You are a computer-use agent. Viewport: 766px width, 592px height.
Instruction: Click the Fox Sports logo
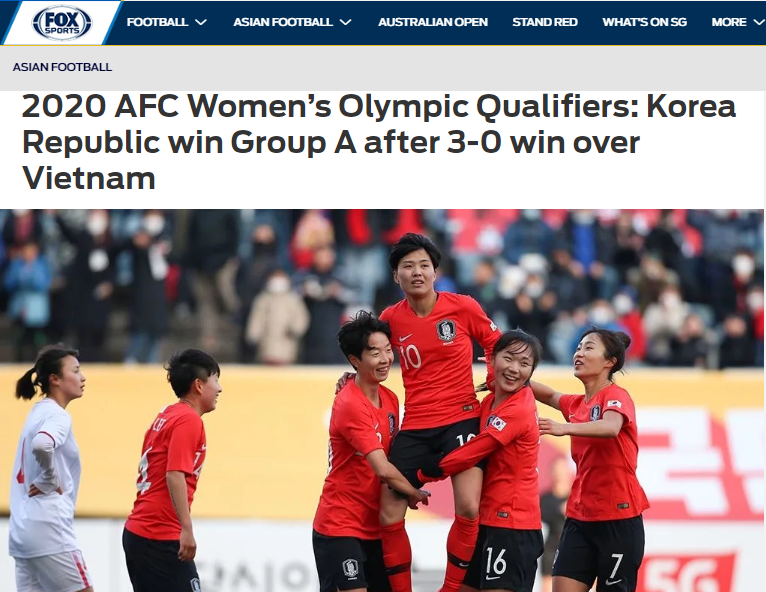62,22
